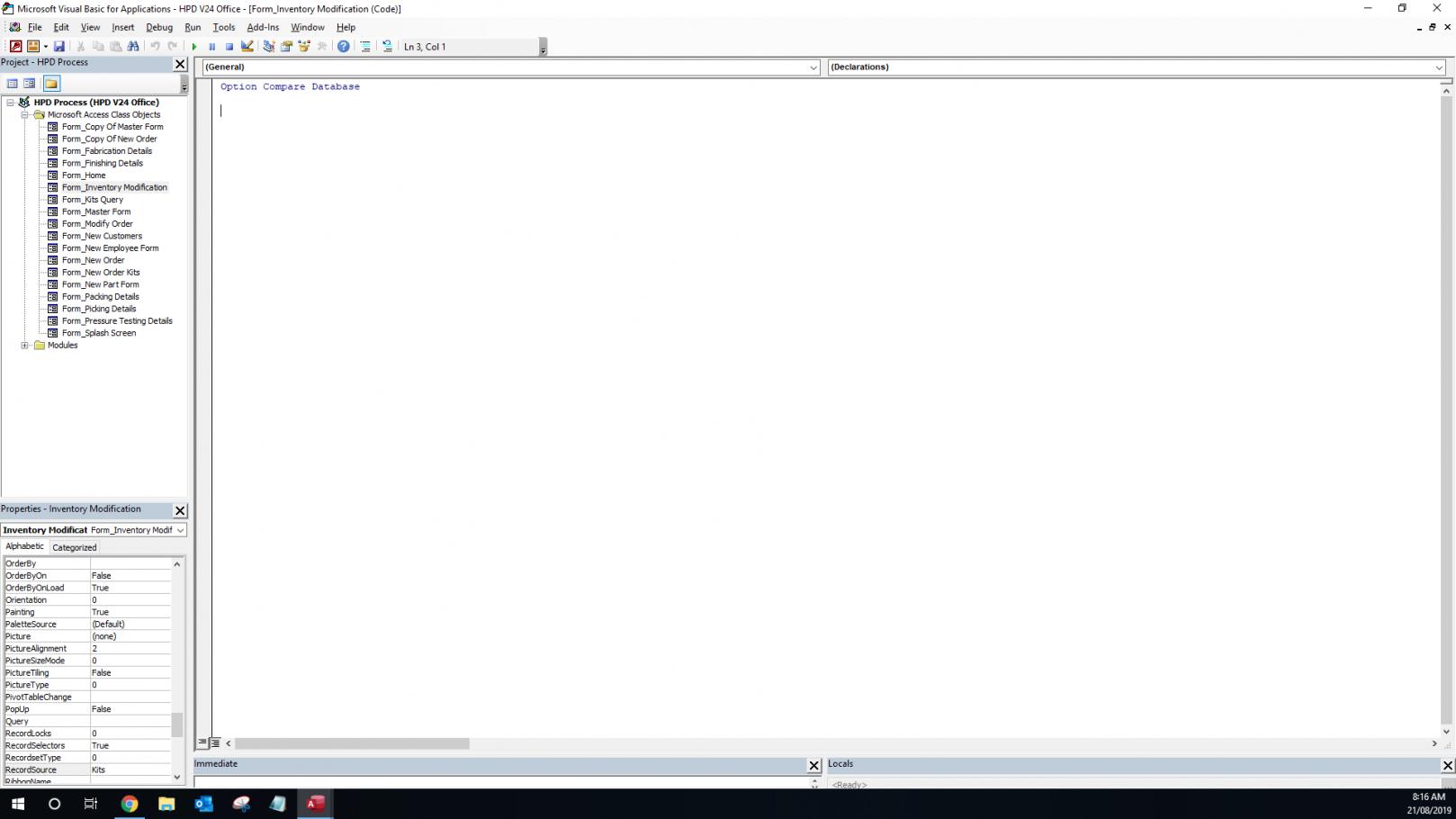Open Task View on the taskbar
The height and width of the screenshot is (819, 1456).
[x=91, y=804]
